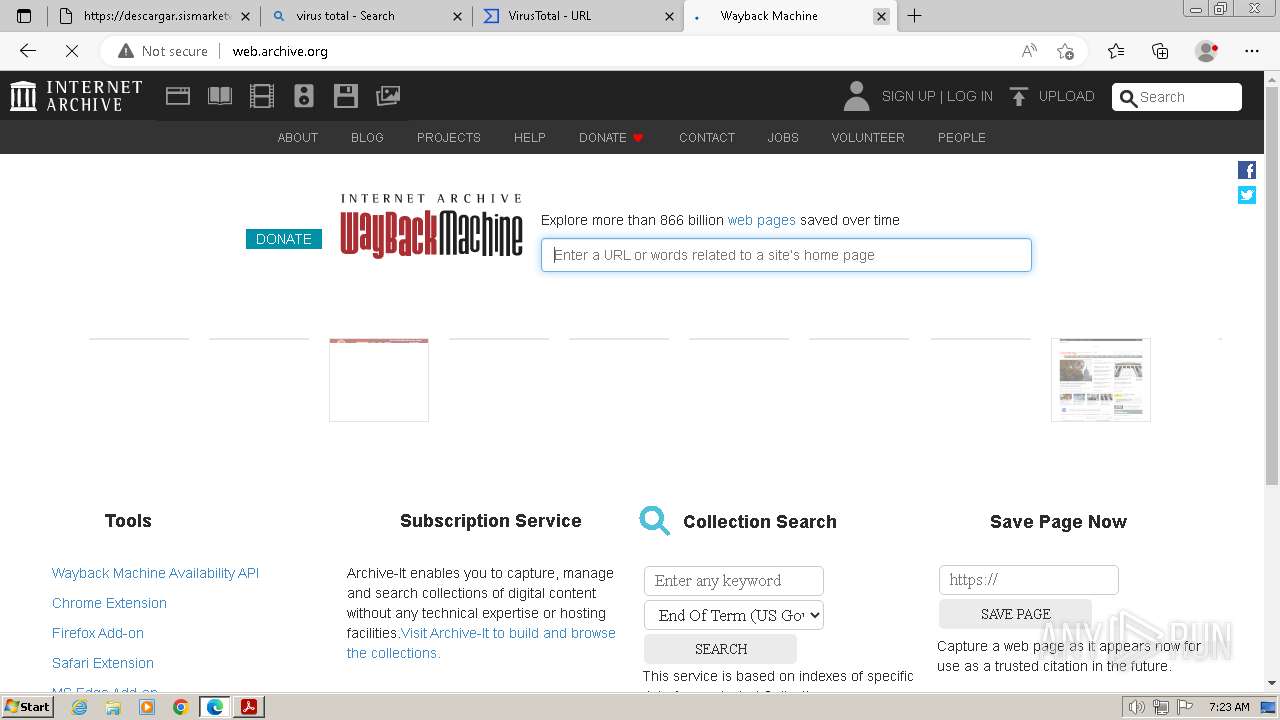Open the Collections icon in Edge toolbar

click(1160, 51)
